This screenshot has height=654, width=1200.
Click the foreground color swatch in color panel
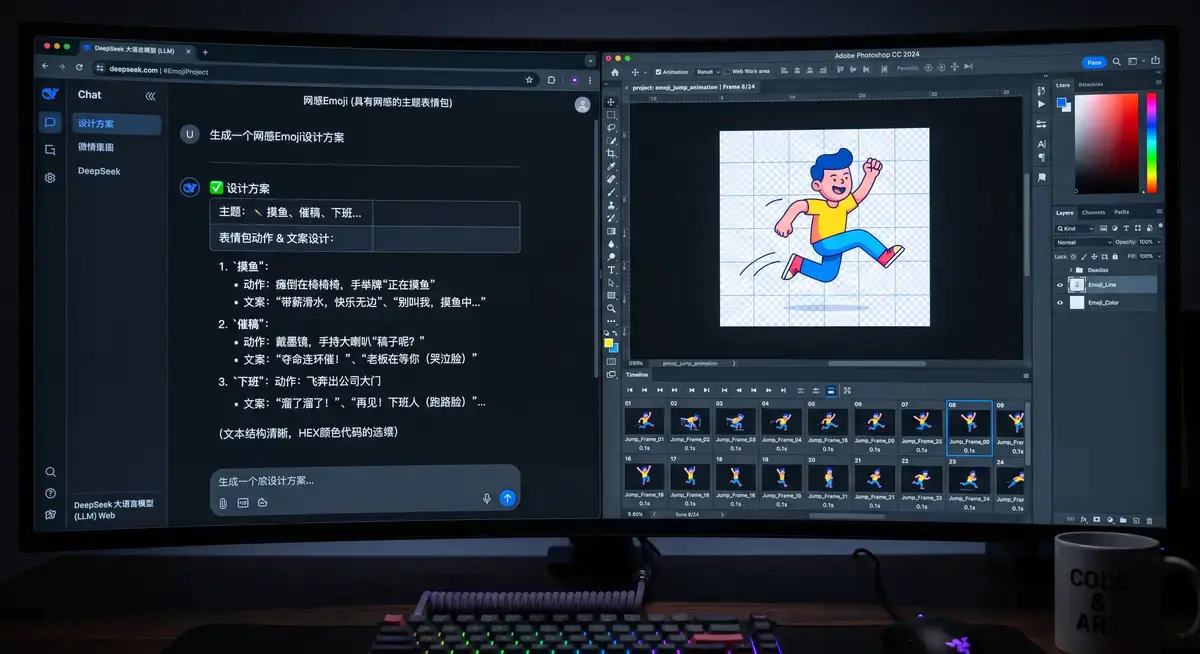pos(1061,102)
